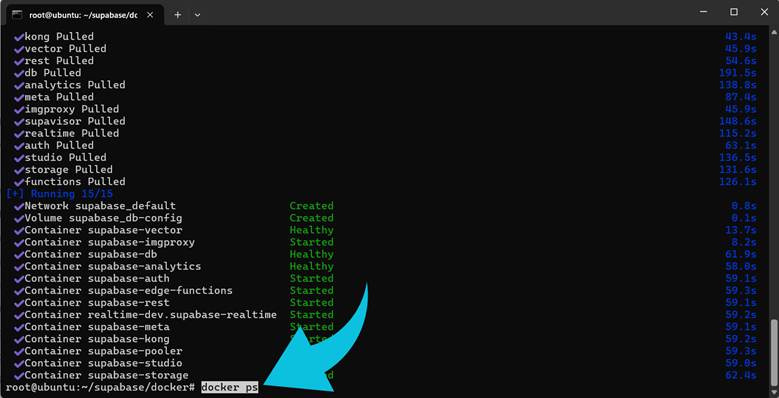Click the 'rest Pulled' line
779x398 pixels.
click(x=59, y=61)
